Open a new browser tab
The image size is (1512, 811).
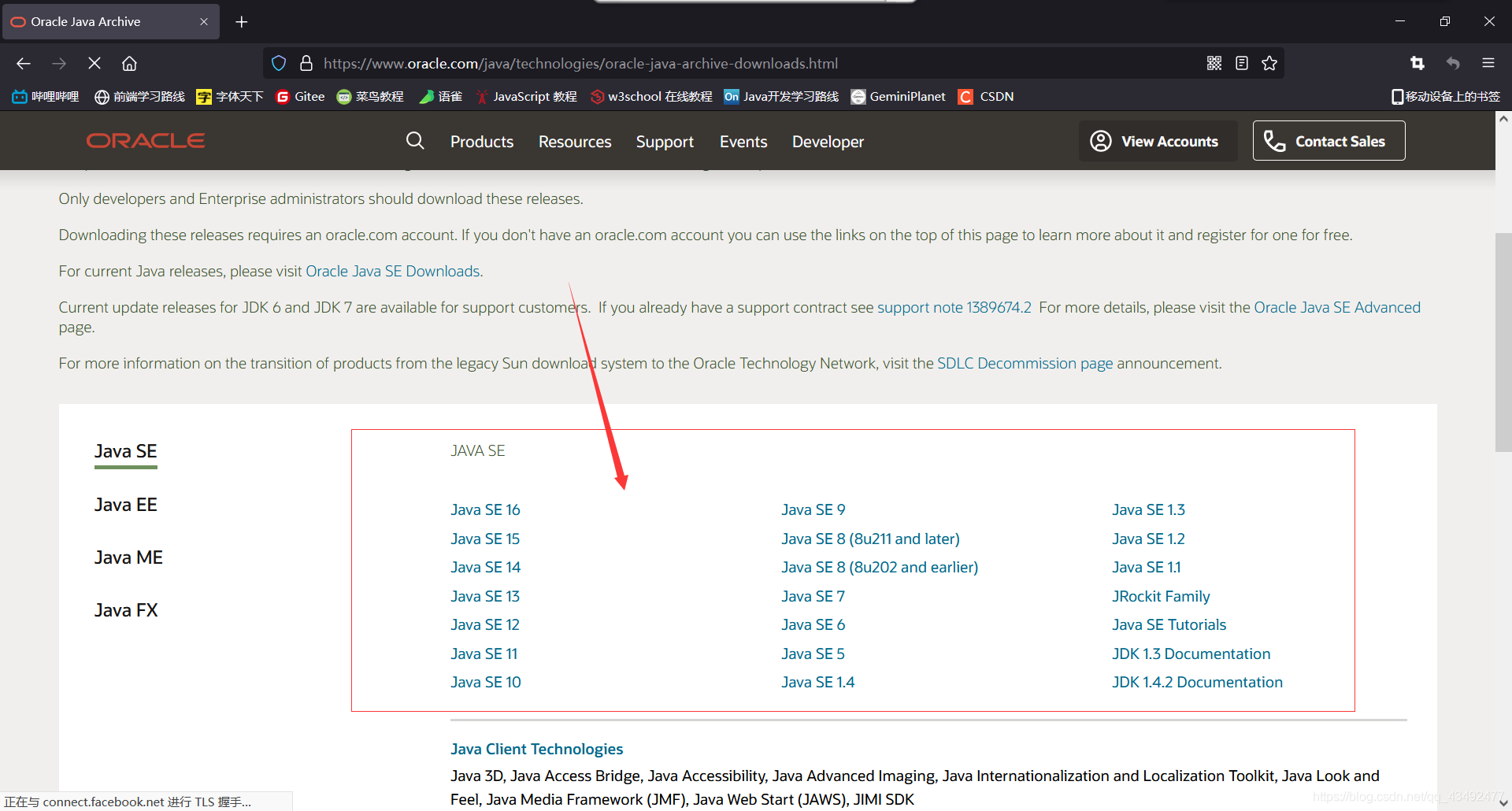click(x=242, y=22)
